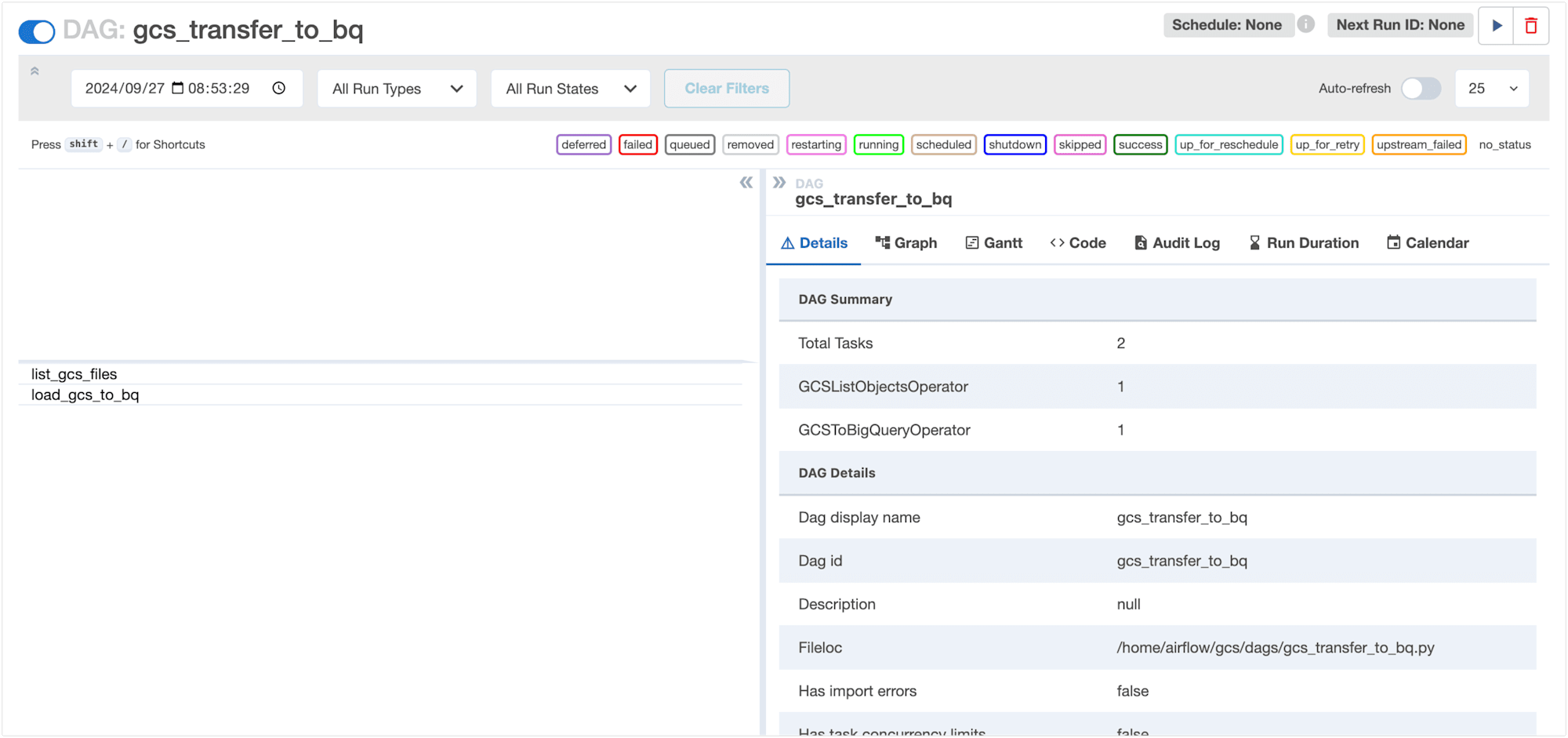Image resolution: width=1568 pixels, height=738 pixels.
Task: Click the gcs_transfer_to_bq heading in details panel
Action: 873,199
